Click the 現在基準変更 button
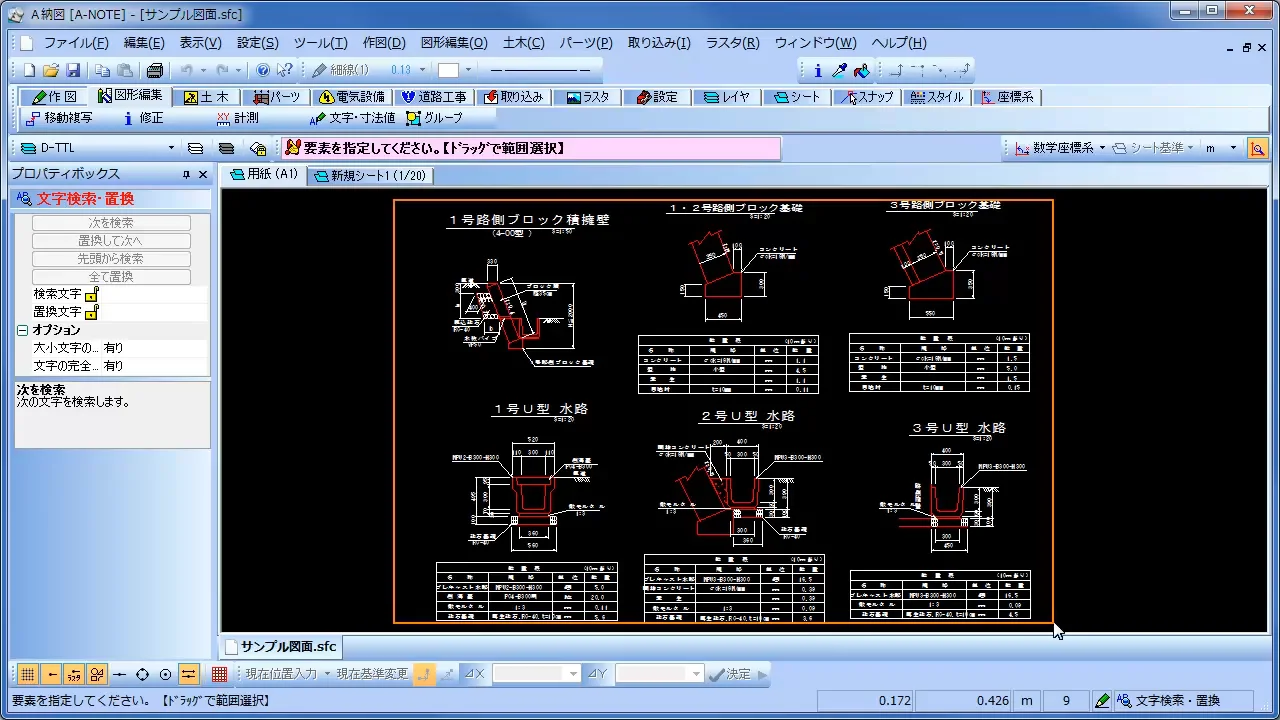The height and width of the screenshot is (720, 1280). [371, 674]
